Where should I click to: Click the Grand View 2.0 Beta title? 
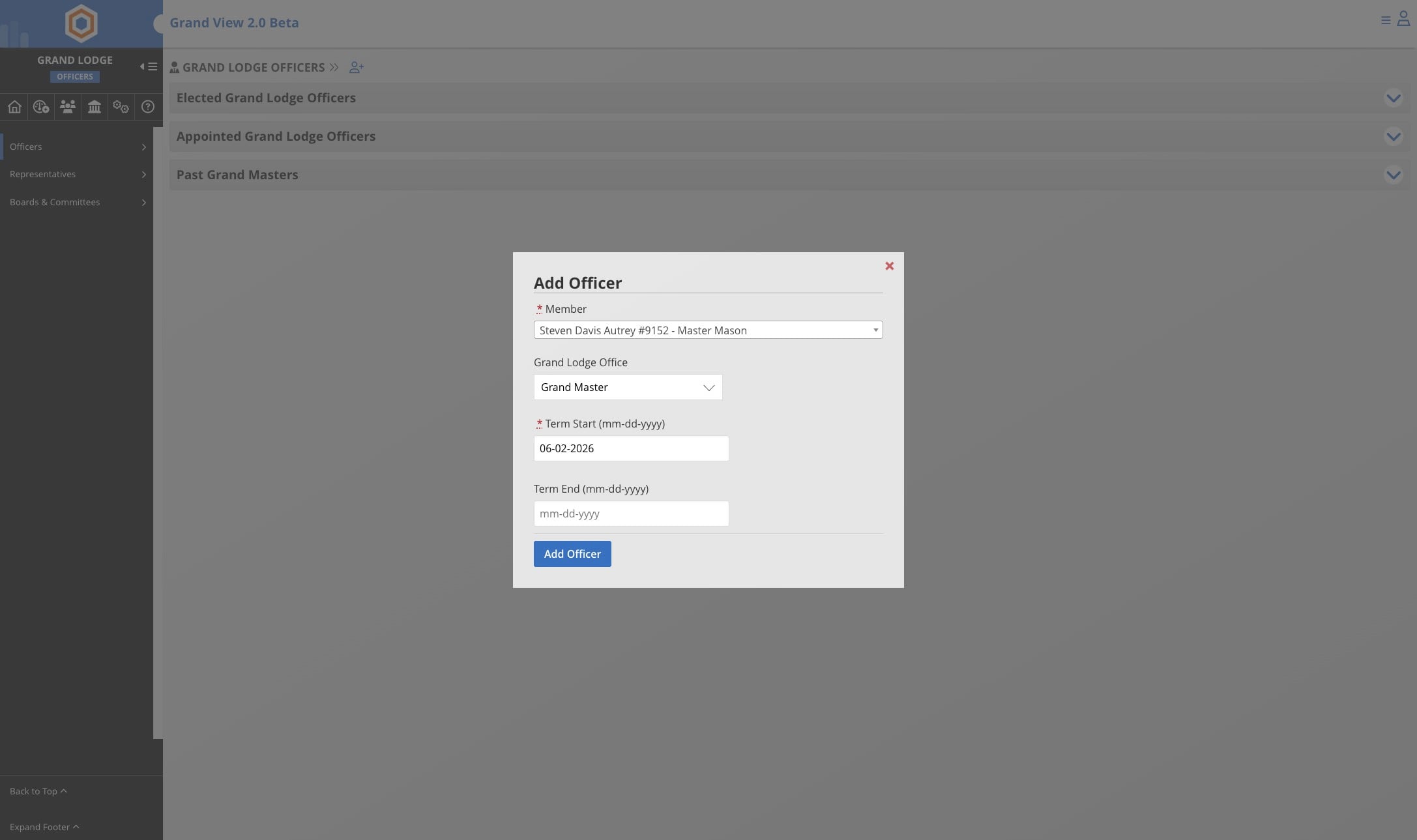click(x=234, y=23)
